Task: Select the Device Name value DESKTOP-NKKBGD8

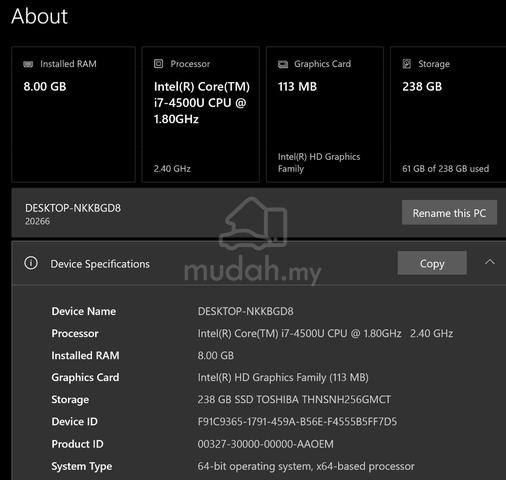Action: 246,311
